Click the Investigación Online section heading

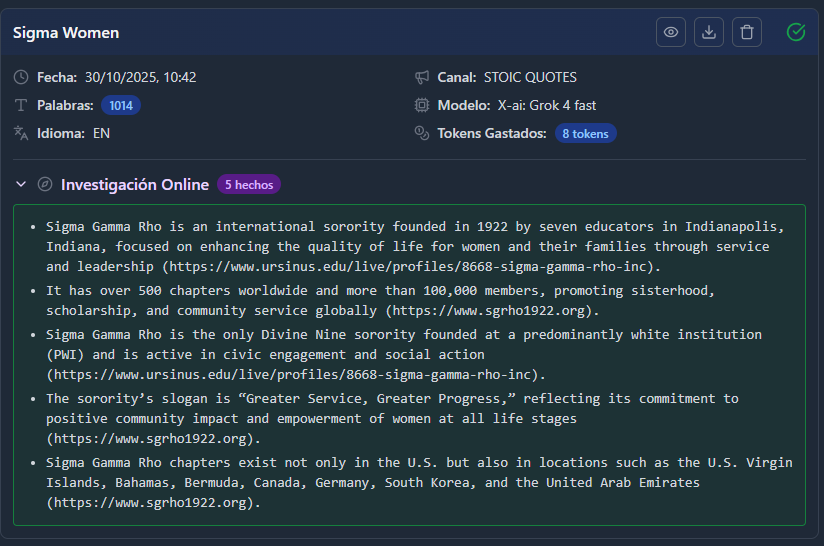point(134,184)
